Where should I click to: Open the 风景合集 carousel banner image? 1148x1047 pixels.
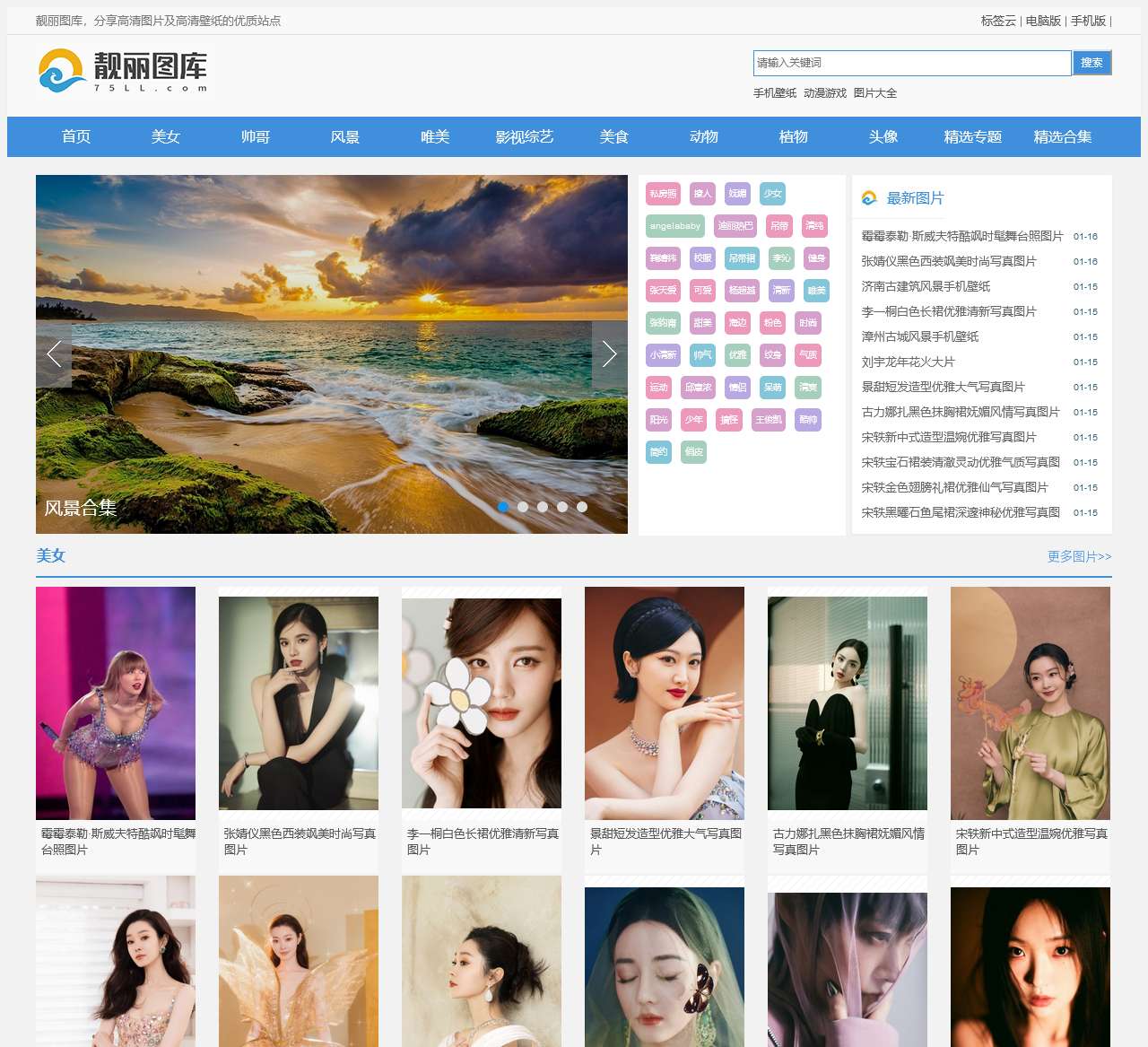(332, 354)
